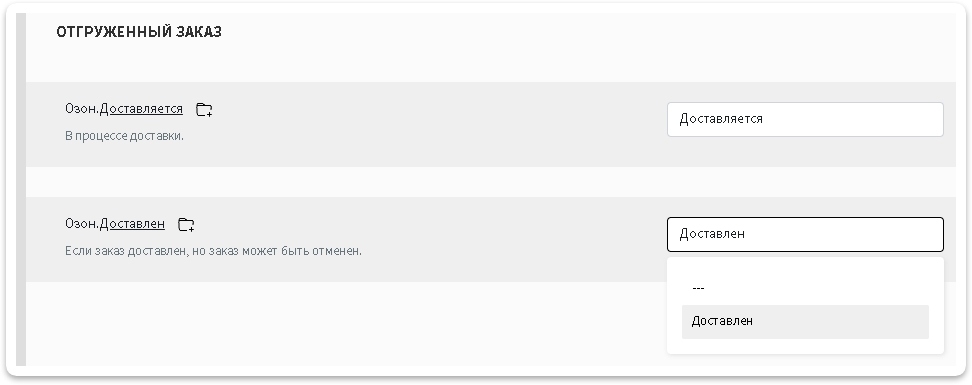972x385 pixels.
Task: Open the Озон.Доставляется status link
Action: [141, 109]
